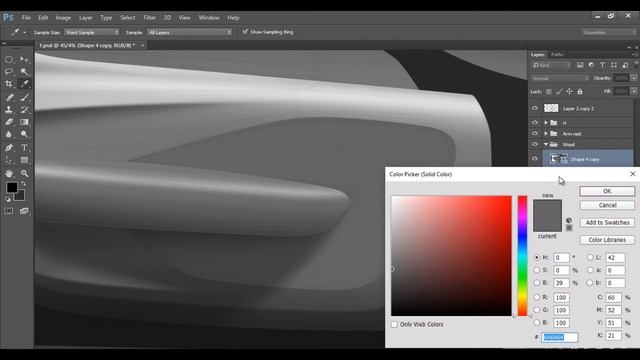Switch to the Paths tab

pos(557,54)
